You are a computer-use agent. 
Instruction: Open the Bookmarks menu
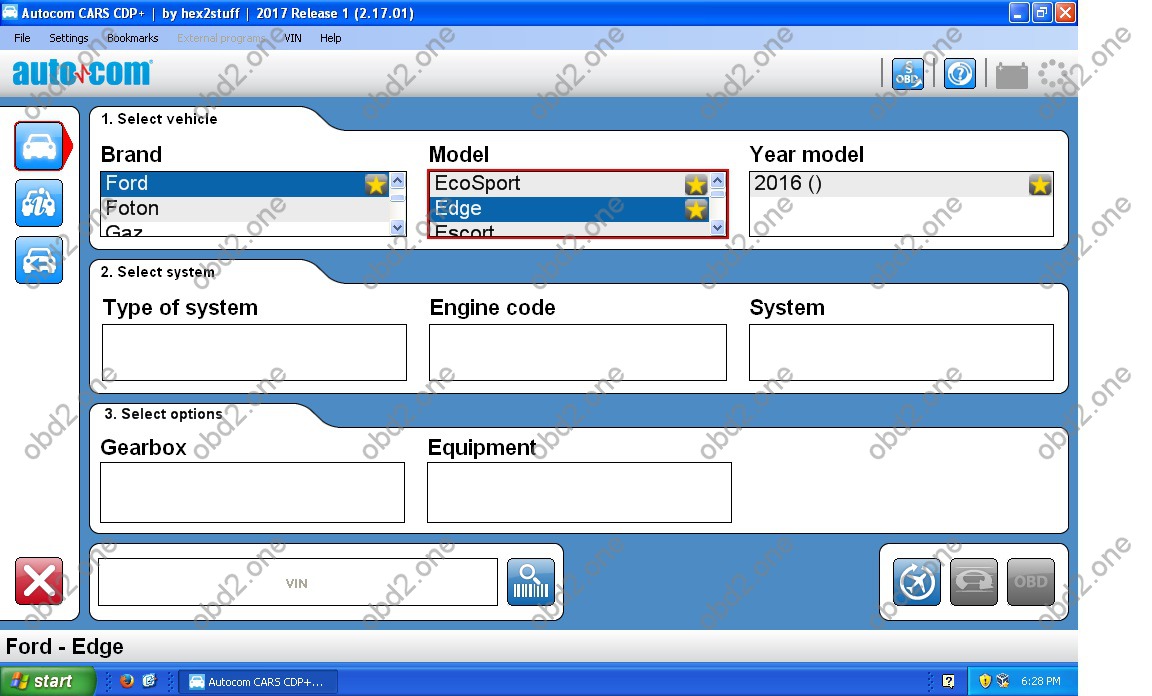pos(132,38)
